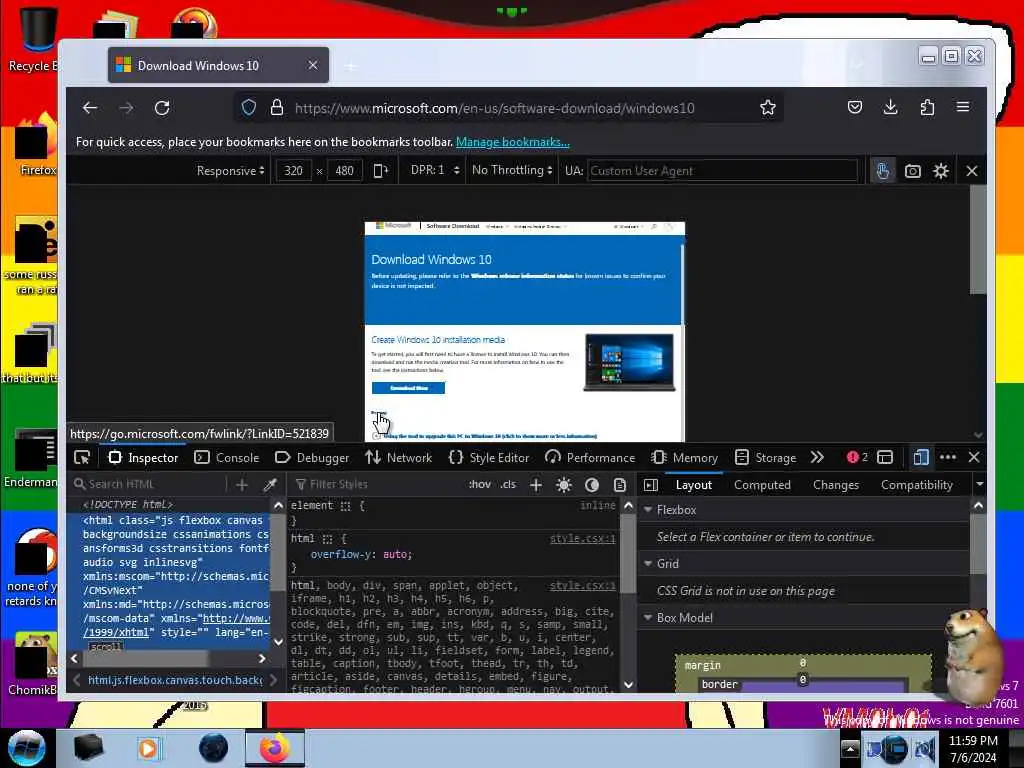Open the Firefox hamburger menu

click(963, 107)
